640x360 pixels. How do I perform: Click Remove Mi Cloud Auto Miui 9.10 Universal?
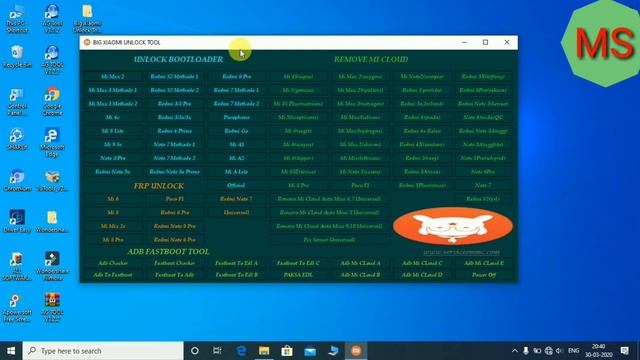point(329,226)
